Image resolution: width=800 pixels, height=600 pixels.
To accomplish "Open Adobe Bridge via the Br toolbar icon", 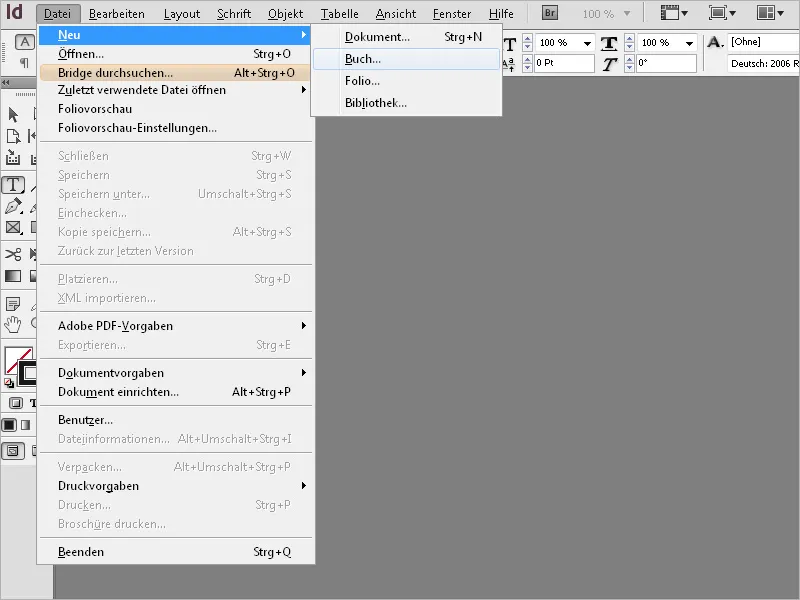I will click(548, 13).
